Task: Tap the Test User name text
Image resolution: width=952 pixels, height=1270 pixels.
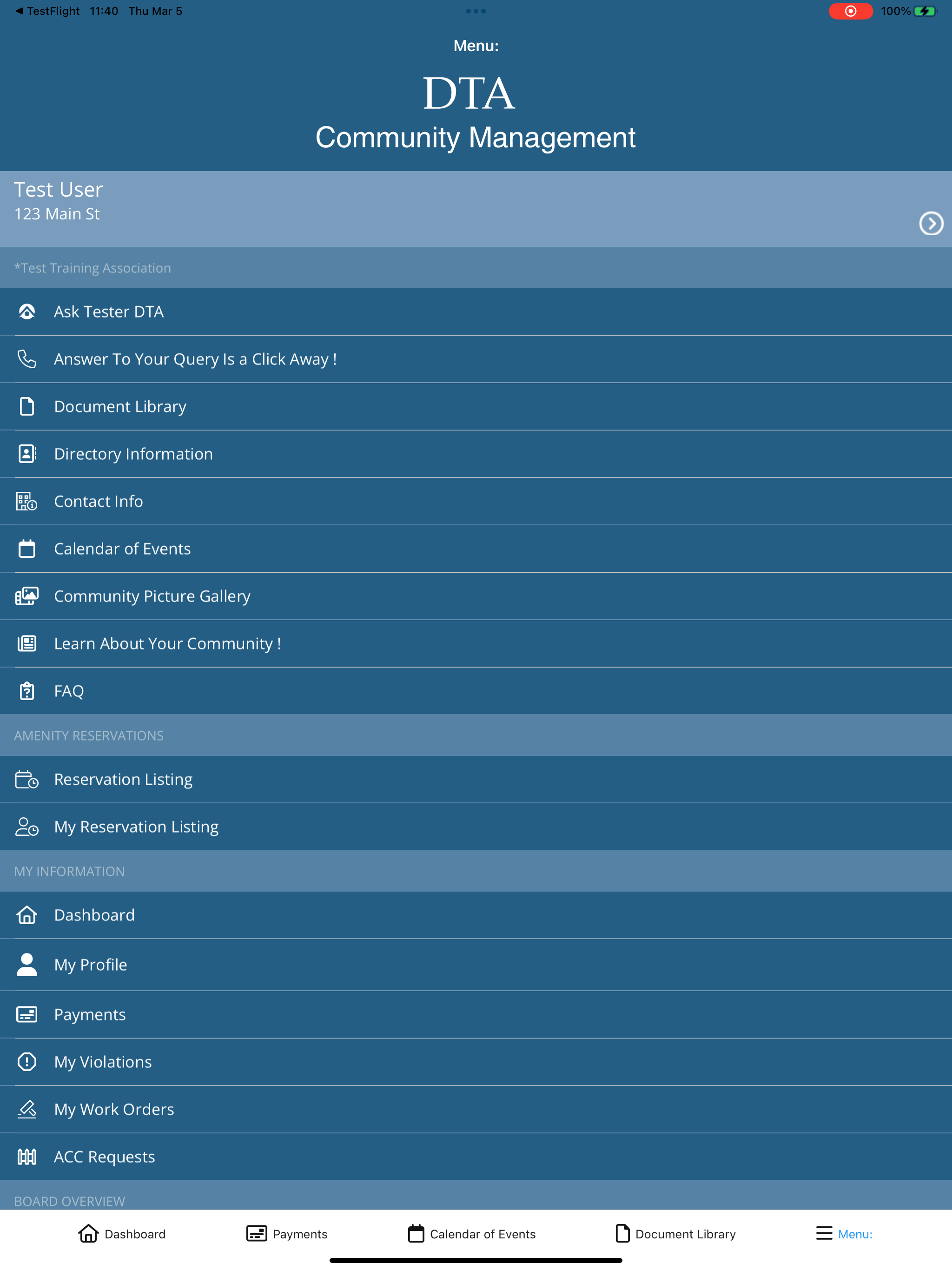Action: pos(58,190)
